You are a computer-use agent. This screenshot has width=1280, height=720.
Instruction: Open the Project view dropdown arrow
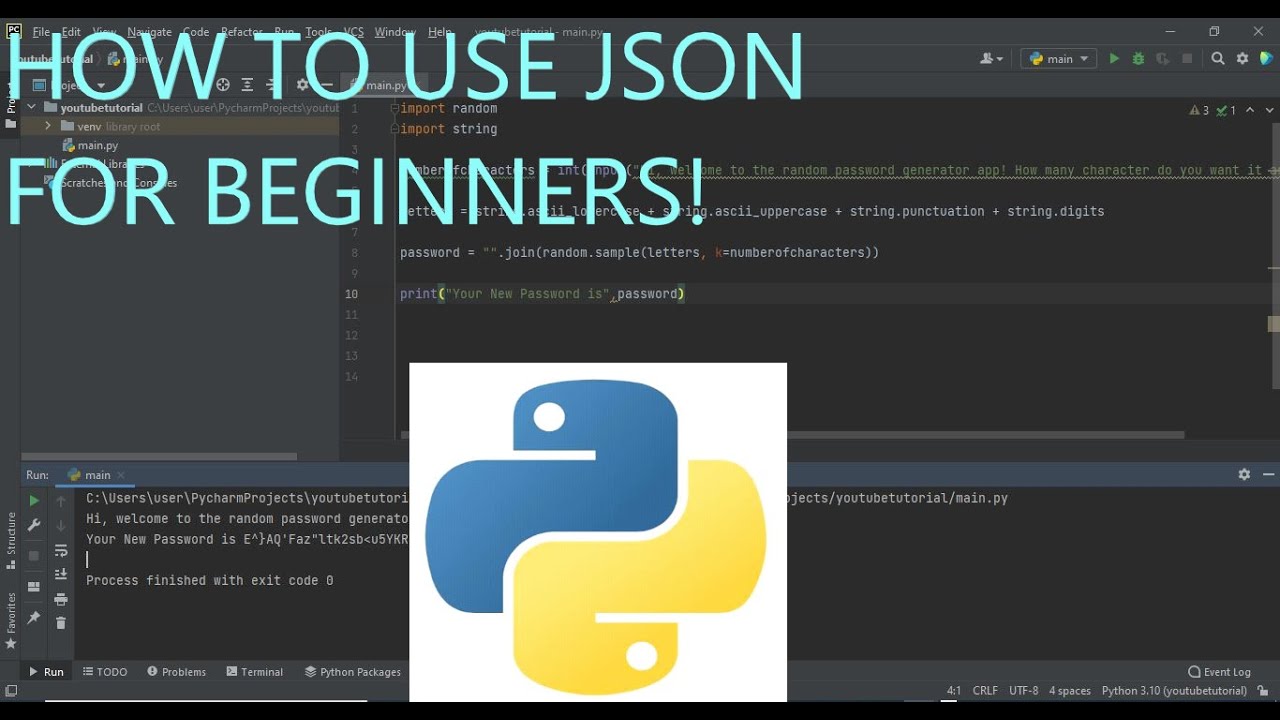pyautogui.click(x=100, y=86)
